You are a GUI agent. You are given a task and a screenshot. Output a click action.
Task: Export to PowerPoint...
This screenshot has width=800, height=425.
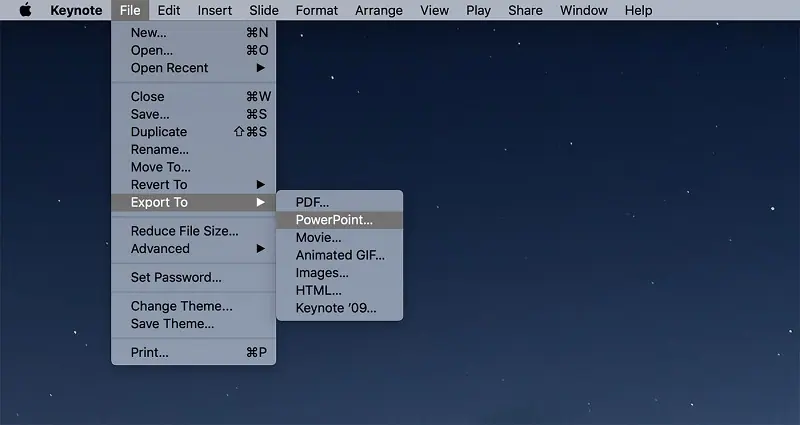339,220
